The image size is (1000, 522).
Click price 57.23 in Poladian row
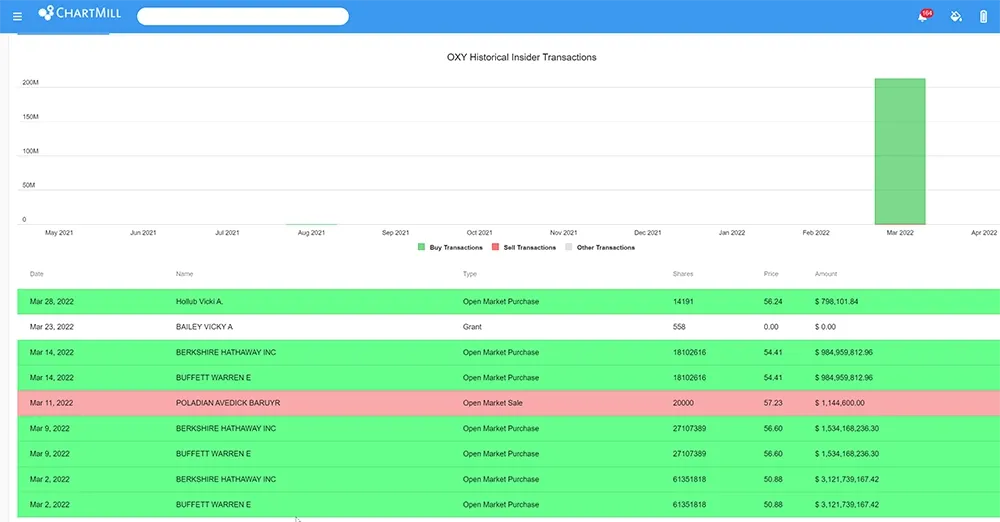click(773, 403)
